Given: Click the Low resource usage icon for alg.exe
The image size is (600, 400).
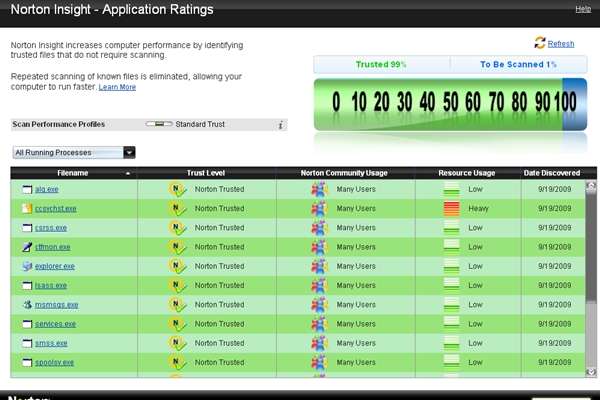Looking at the screenshot, I should point(452,189).
